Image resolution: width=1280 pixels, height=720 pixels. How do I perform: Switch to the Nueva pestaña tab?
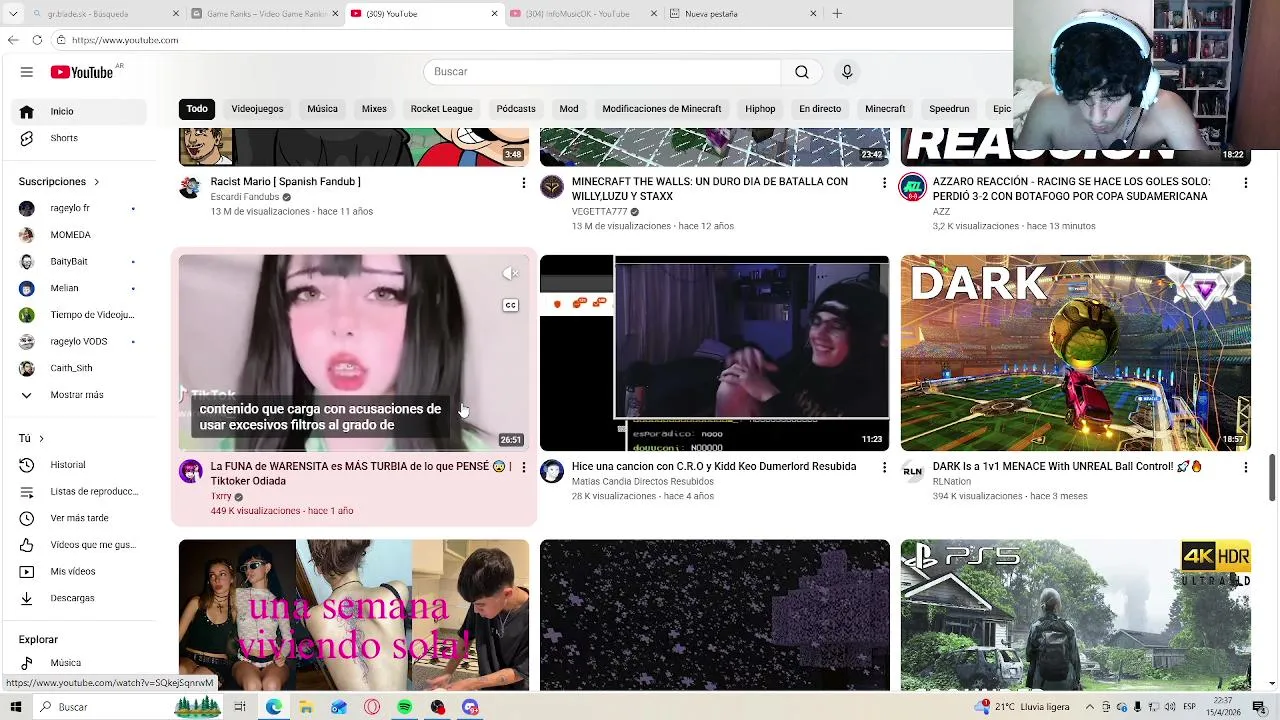[x=741, y=14]
